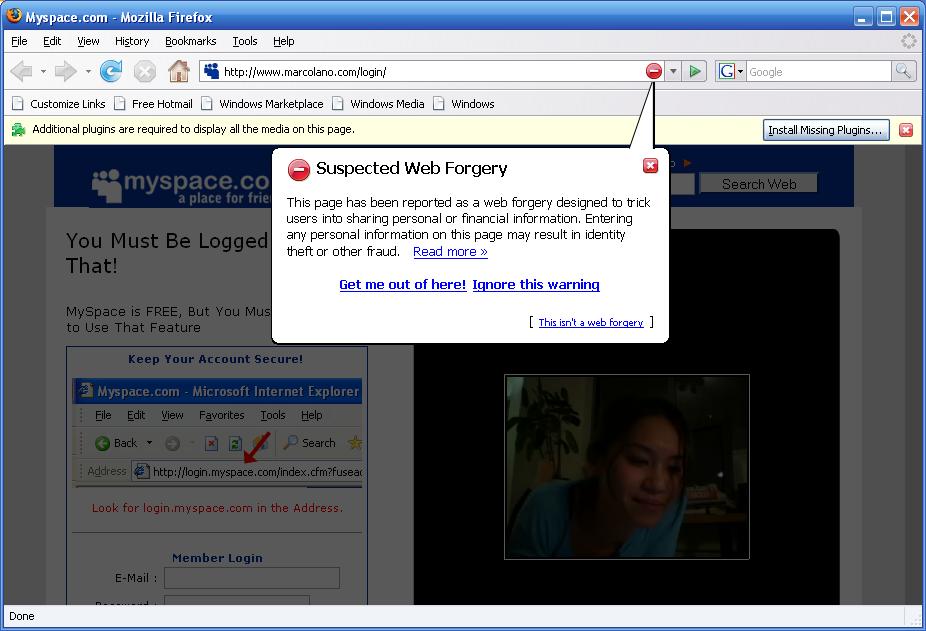Click the Search Web button on page
The width and height of the screenshot is (926, 631).
click(759, 184)
